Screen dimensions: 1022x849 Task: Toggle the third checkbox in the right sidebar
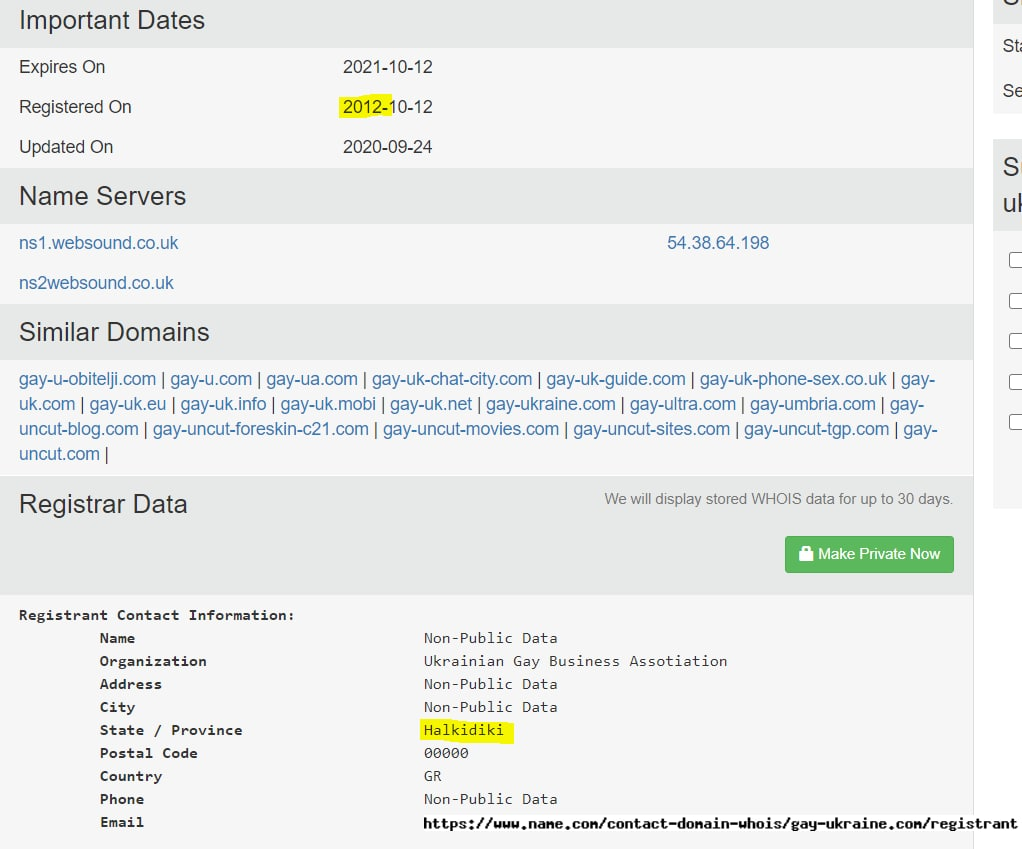1015,341
